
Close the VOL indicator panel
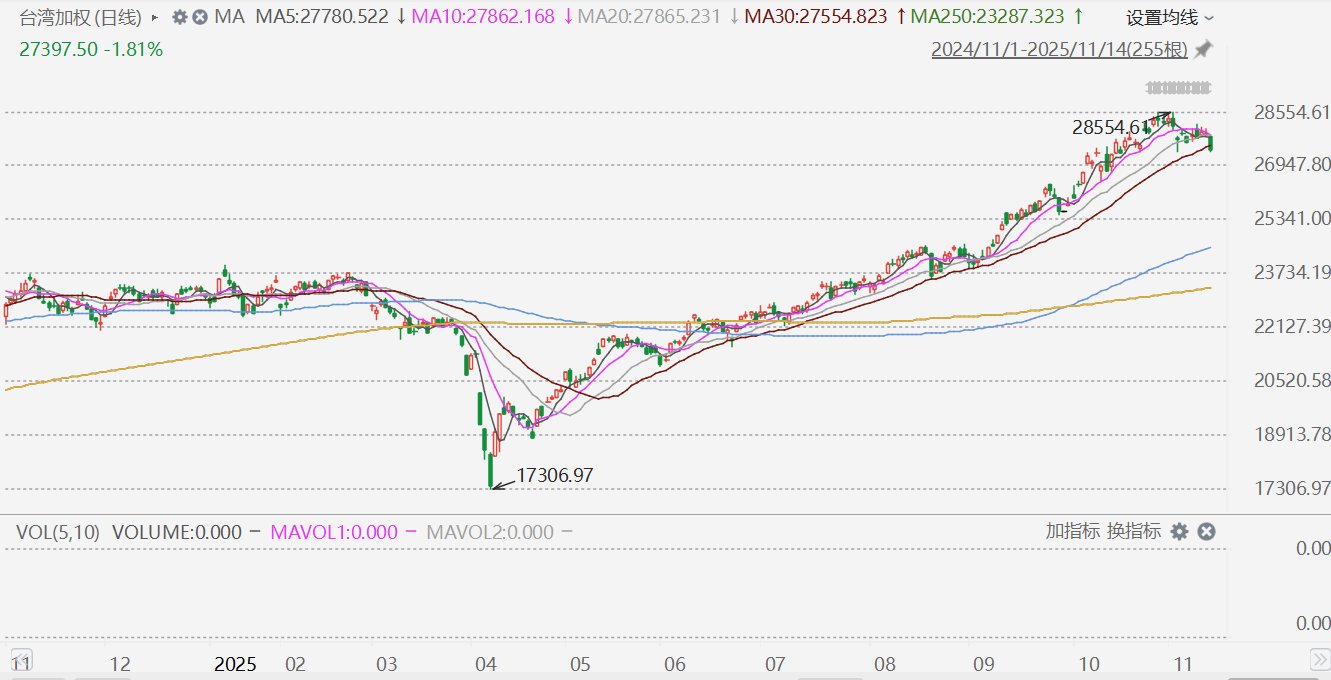[x=1206, y=531]
